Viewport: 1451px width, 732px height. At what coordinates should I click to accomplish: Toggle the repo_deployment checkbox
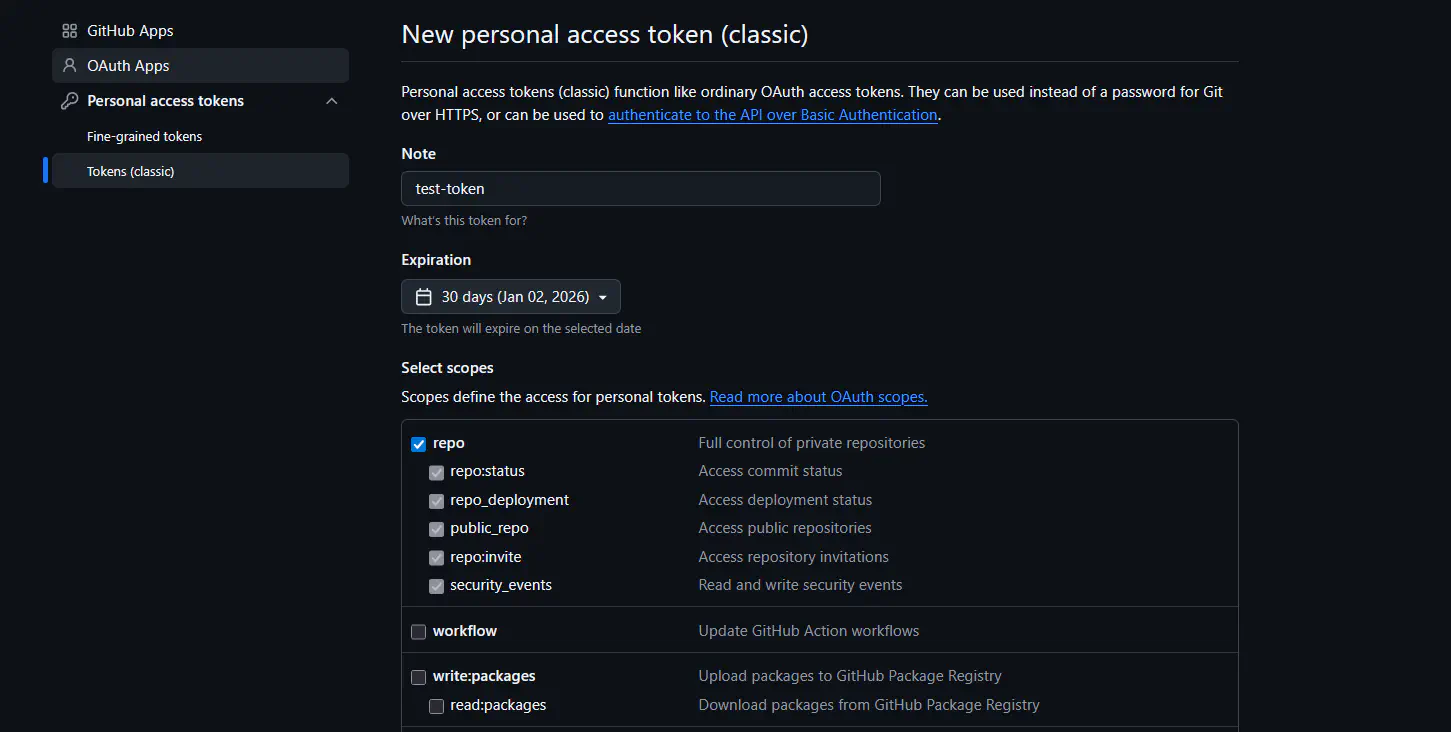(437, 501)
